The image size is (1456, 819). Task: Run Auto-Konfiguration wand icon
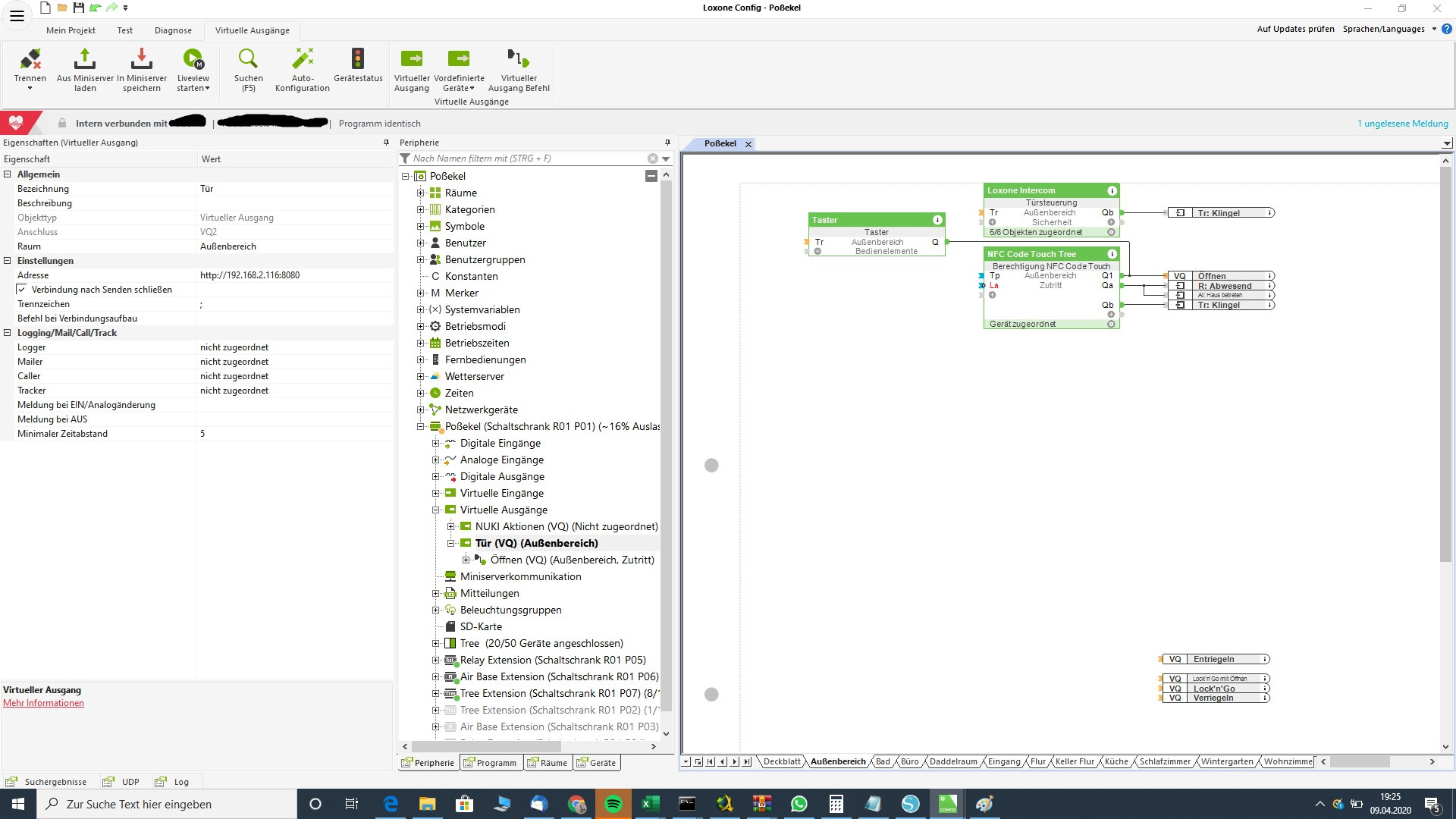coord(302,59)
